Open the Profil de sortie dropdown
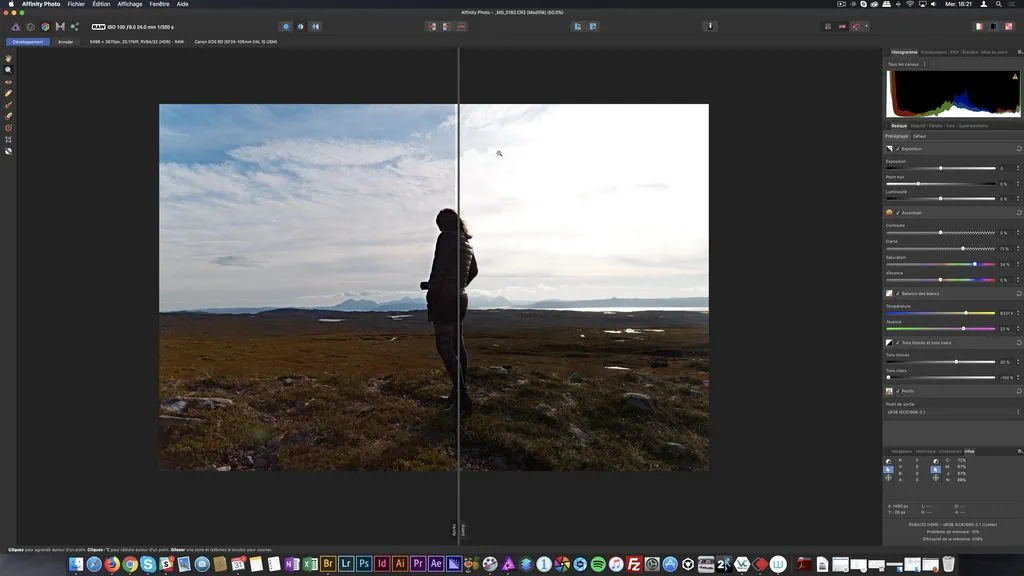 (x=950, y=411)
